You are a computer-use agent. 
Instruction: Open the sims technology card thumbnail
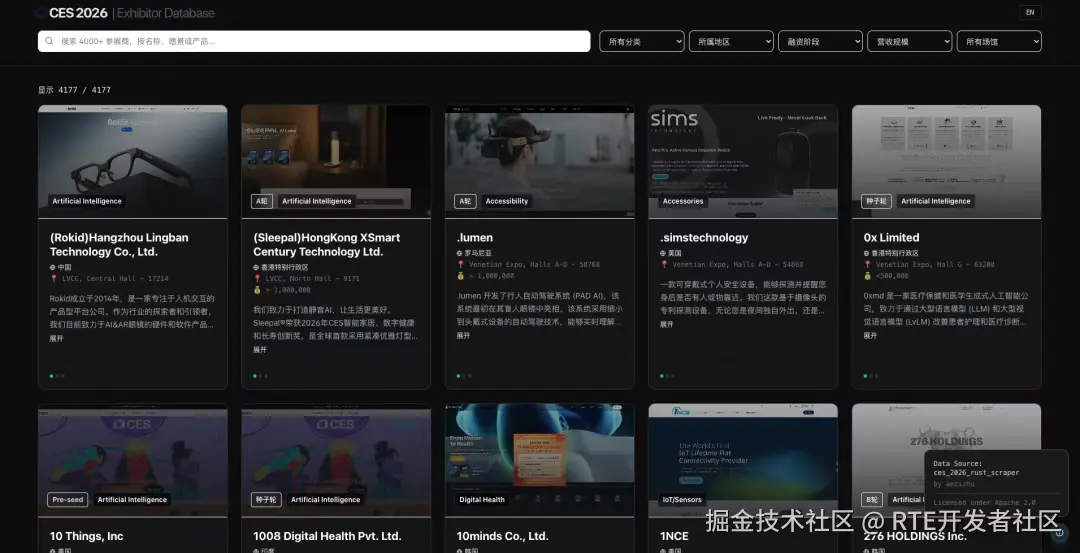tap(742, 161)
